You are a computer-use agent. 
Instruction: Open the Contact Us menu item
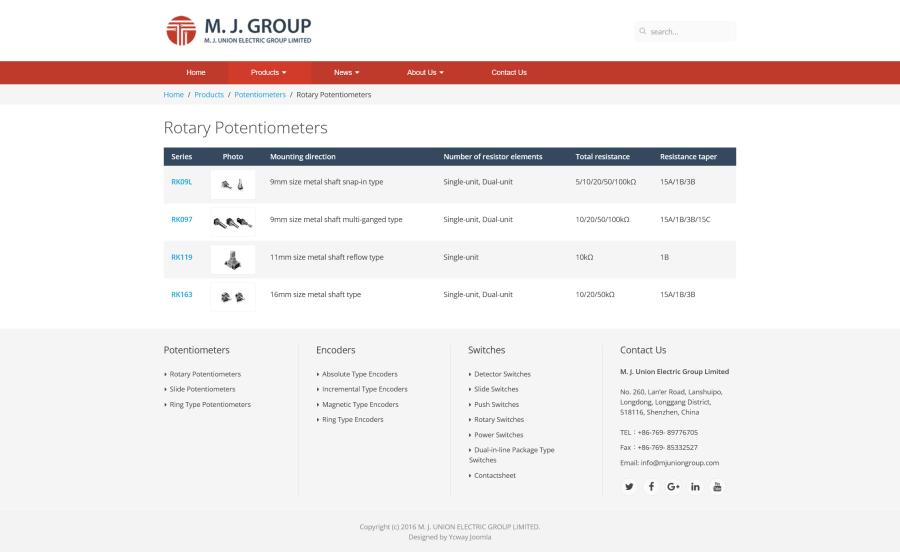coord(509,73)
